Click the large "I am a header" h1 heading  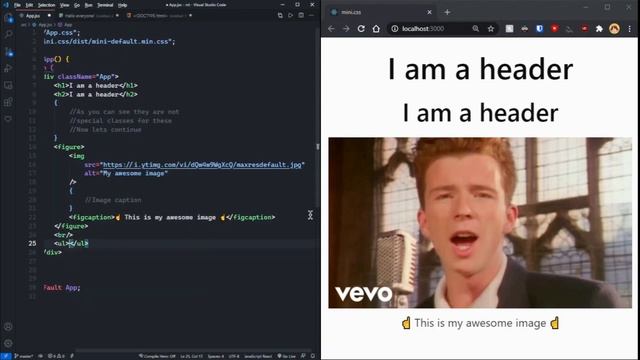480,69
